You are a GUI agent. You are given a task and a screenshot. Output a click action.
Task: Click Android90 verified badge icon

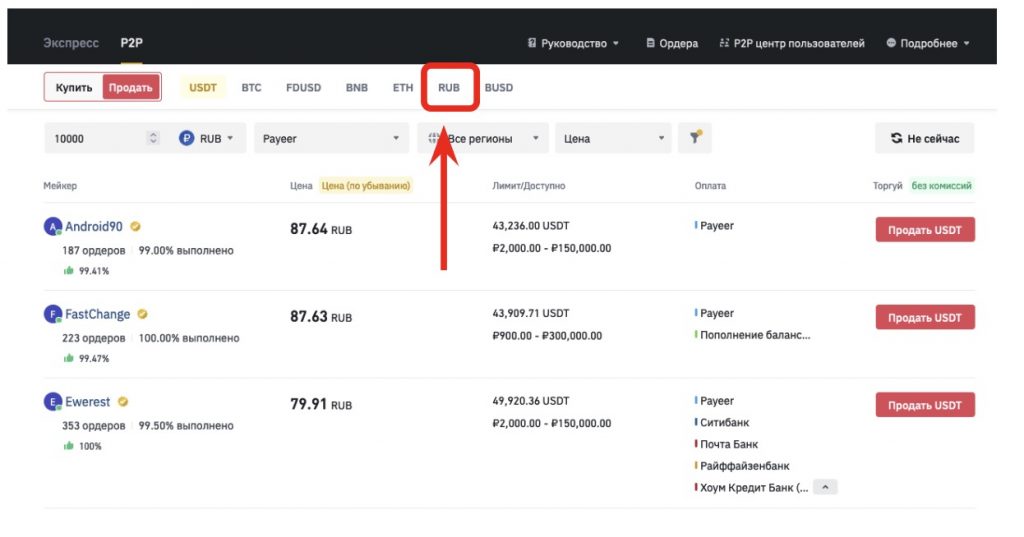pos(135,227)
